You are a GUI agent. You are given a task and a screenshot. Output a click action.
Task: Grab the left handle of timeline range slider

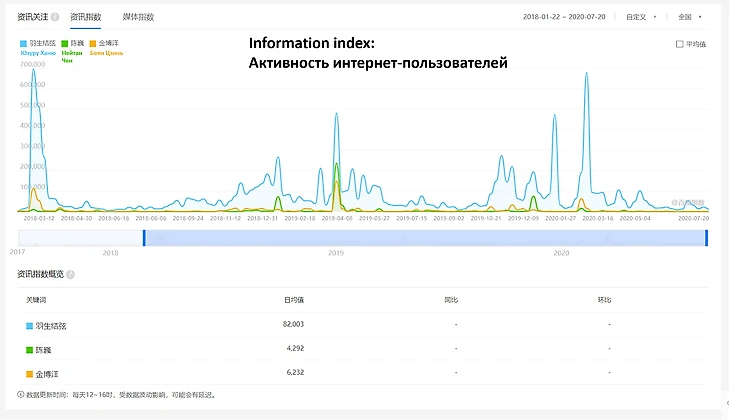144,238
